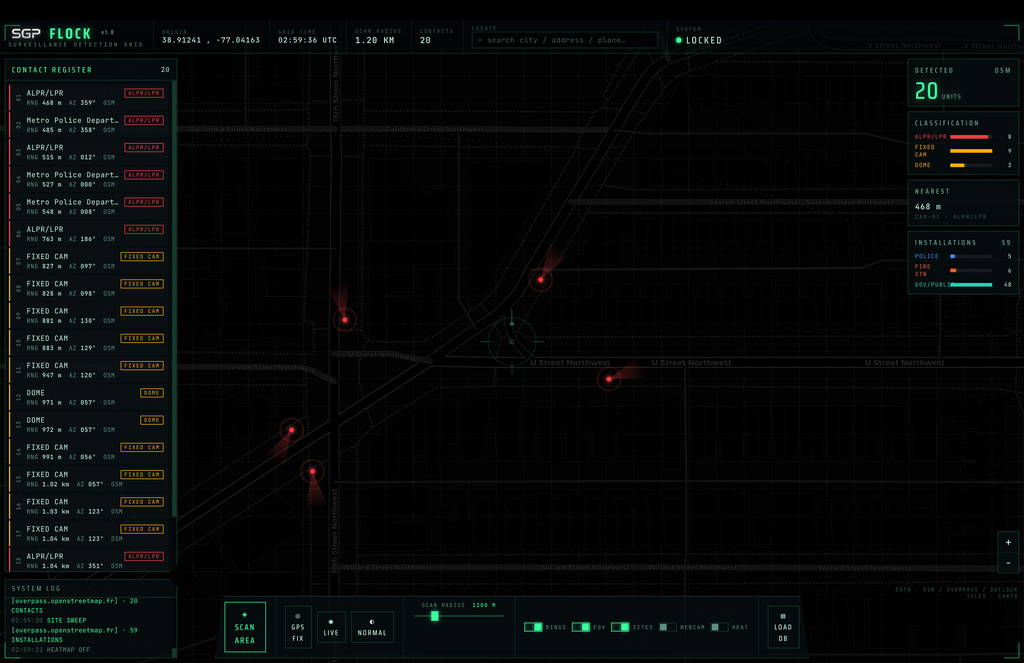The width and height of the screenshot is (1024, 663).
Task: Select FIXED CAM contact with range 881 m
Action: tap(90, 315)
